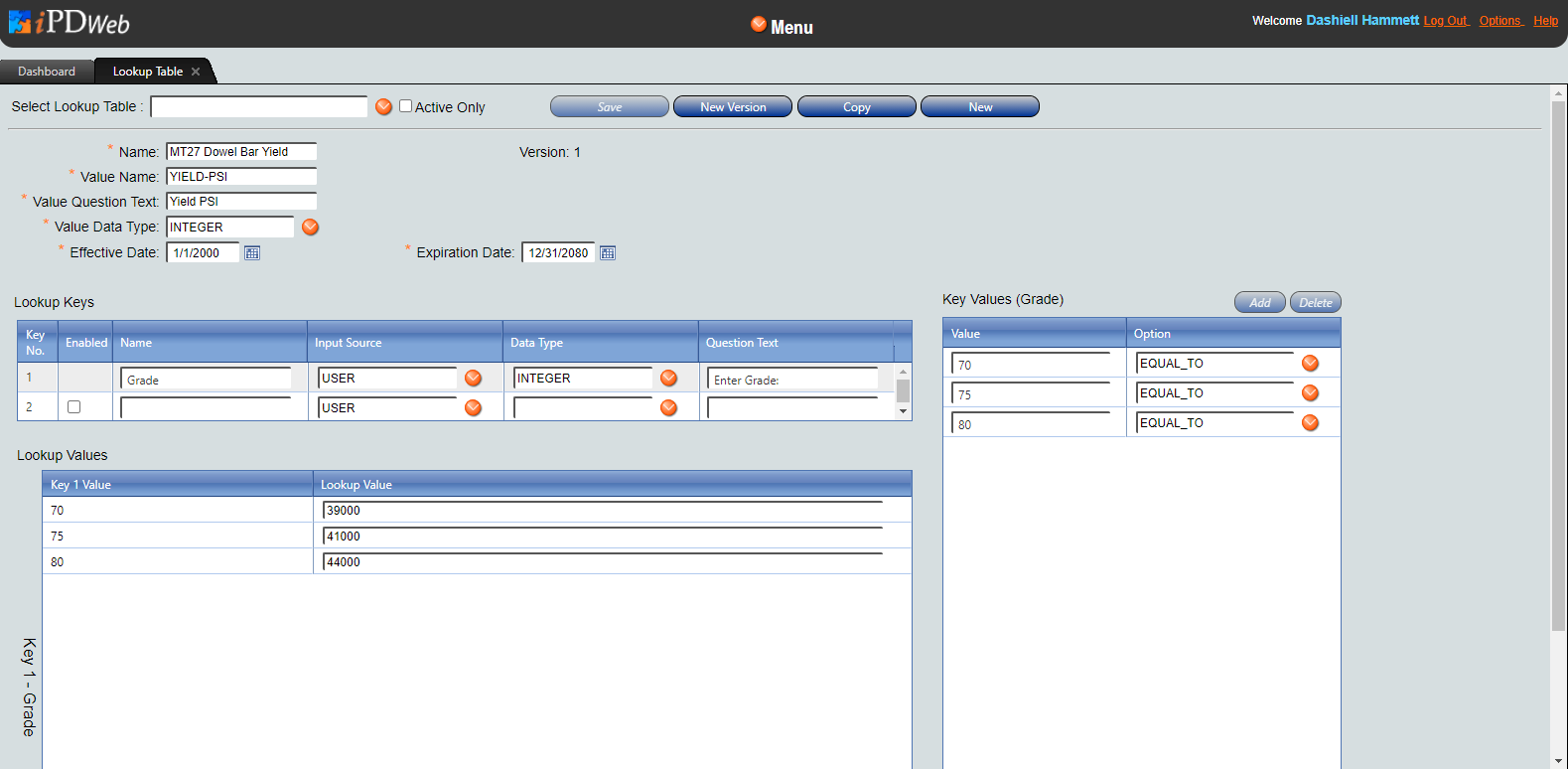Screen dimensions: 1568x769
Task: Open Option dropdown for value 80
Action: (1311, 423)
